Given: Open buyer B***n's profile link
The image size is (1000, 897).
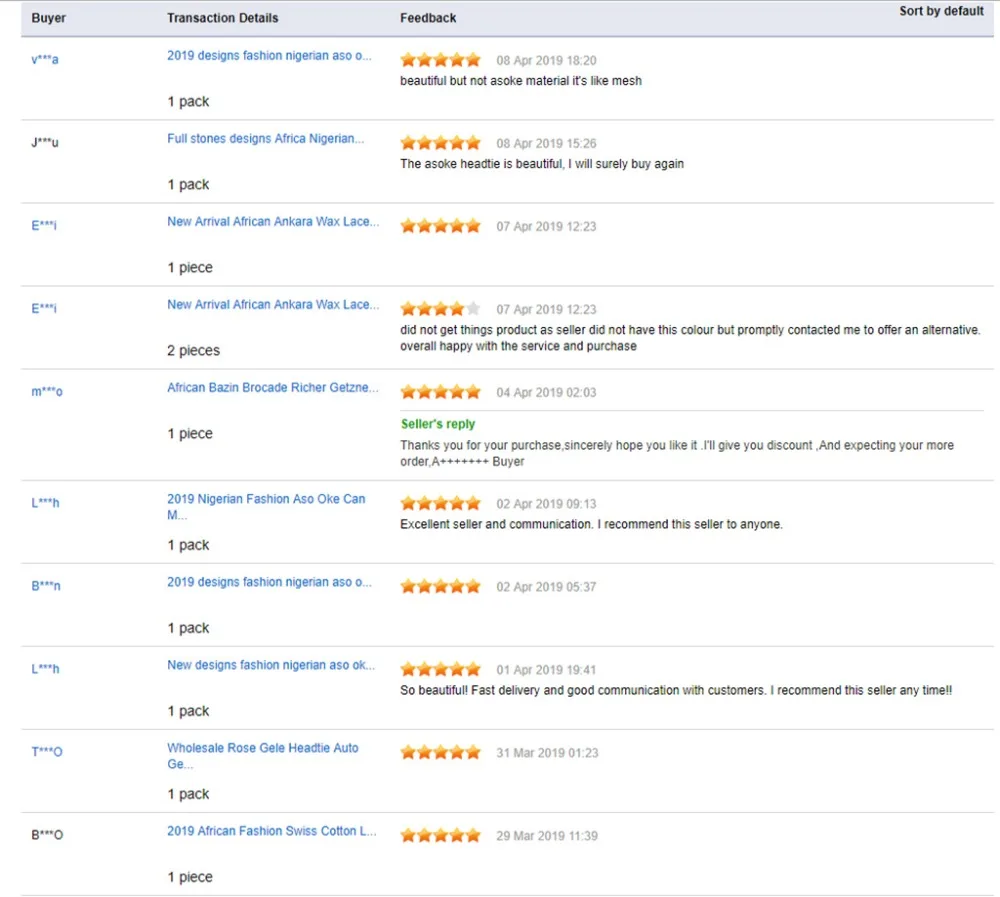Looking at the screenshot, I should coord(46,586).
